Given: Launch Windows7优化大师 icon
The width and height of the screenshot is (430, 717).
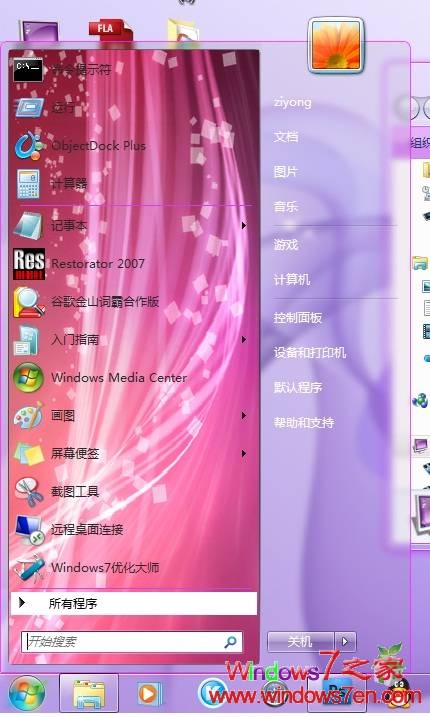Looking at the screenshot, I should click(x=29, y=567).
